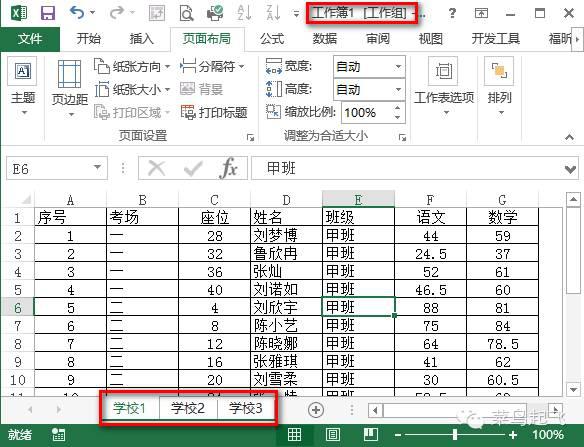This screenshot has width=584, height=447.
Task: Sort descending with the Z-A icon
Action: (274, 13)
